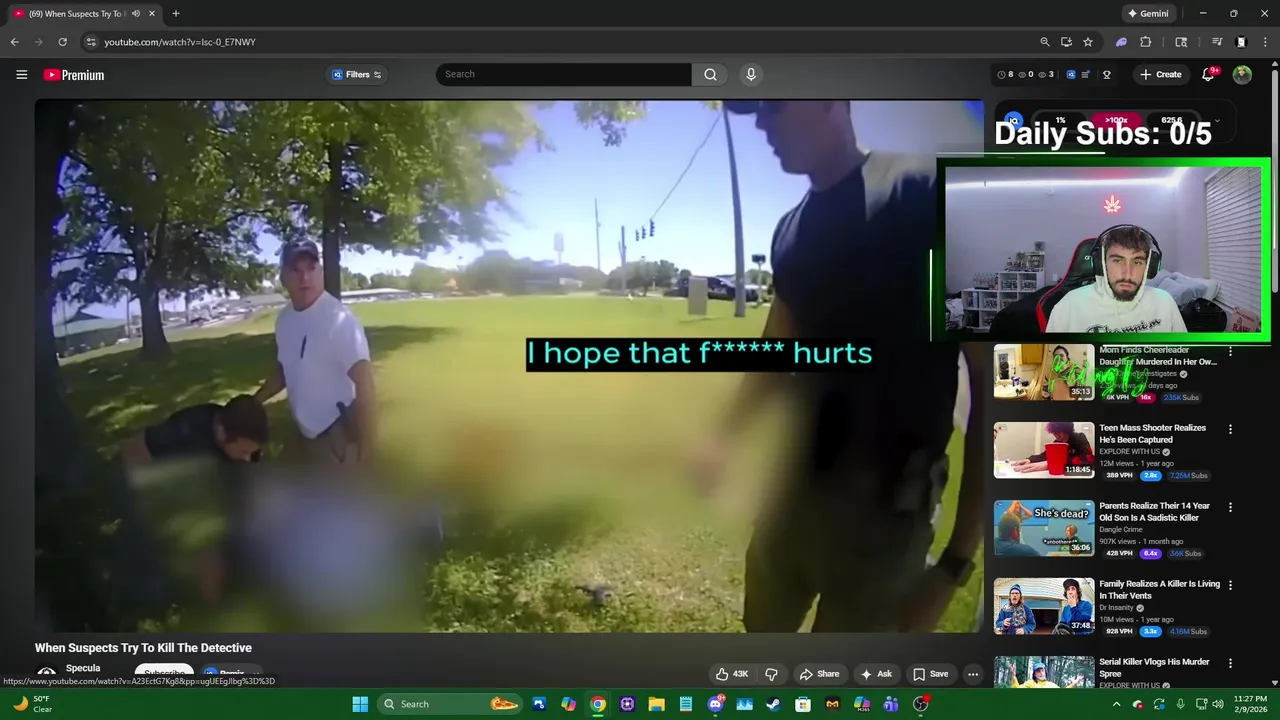
Task: Open the Create menu button
Action: point(1160,75)
